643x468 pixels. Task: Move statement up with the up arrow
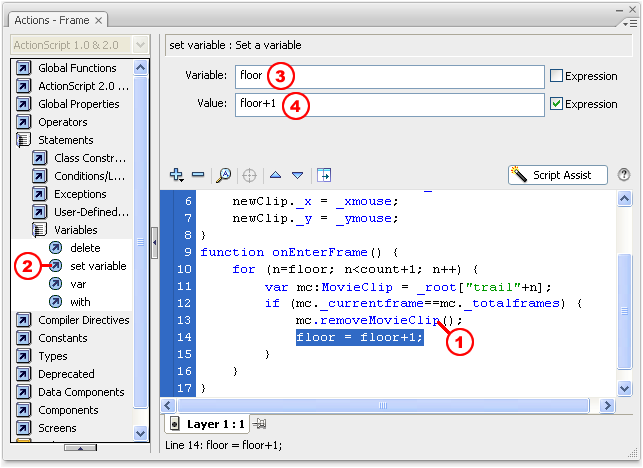click(x=276, y=175)
